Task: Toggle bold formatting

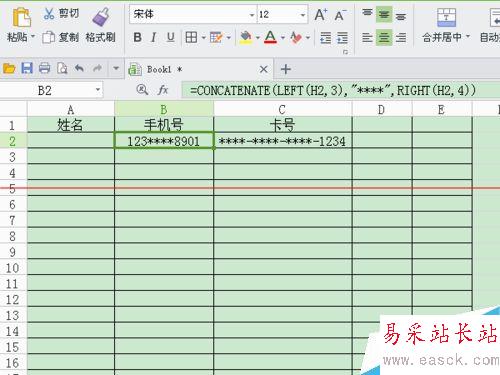Action: coord(137,37)
